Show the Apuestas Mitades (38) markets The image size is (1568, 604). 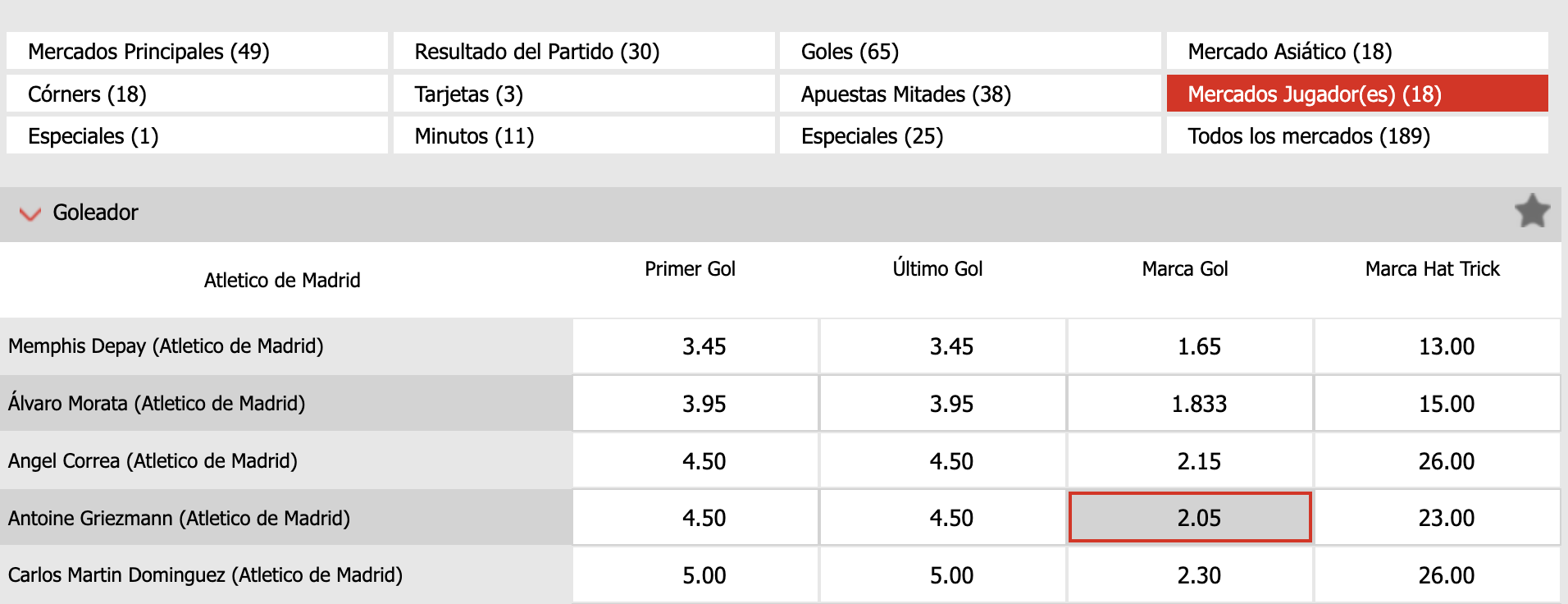tap(969, 94)
